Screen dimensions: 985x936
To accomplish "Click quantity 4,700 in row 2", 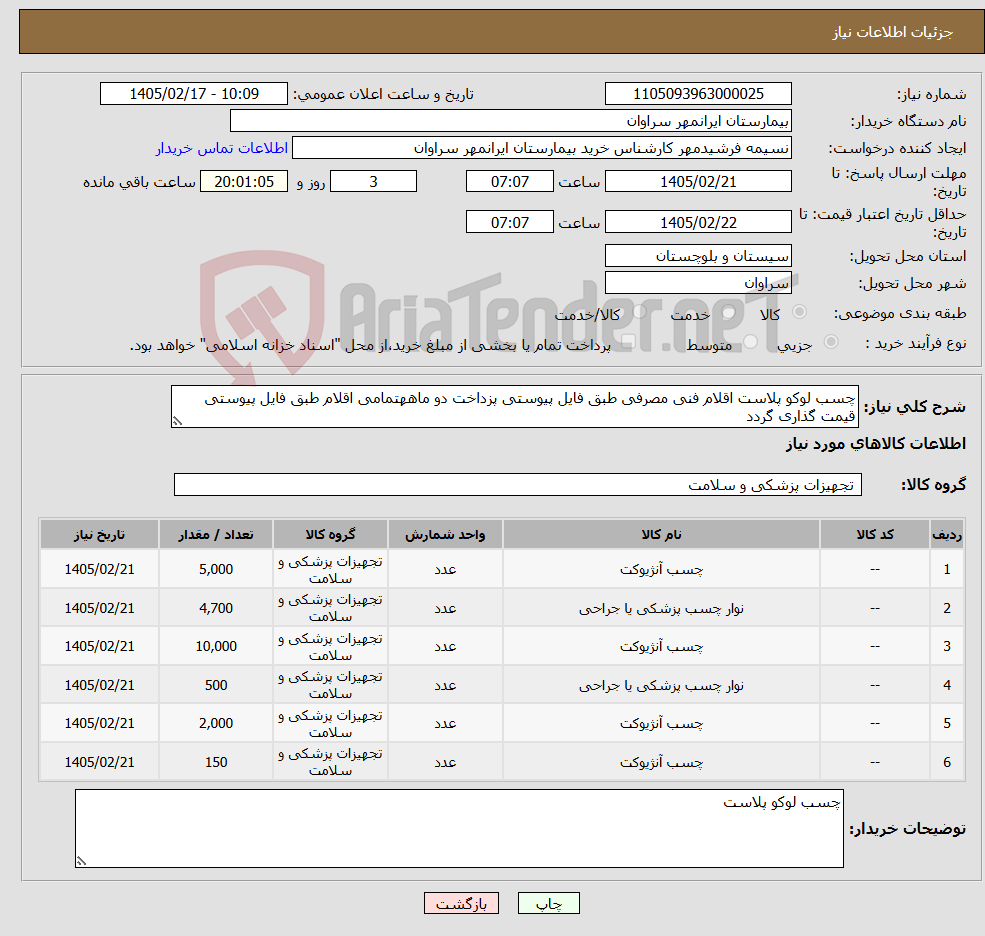I will pos(215,608).
